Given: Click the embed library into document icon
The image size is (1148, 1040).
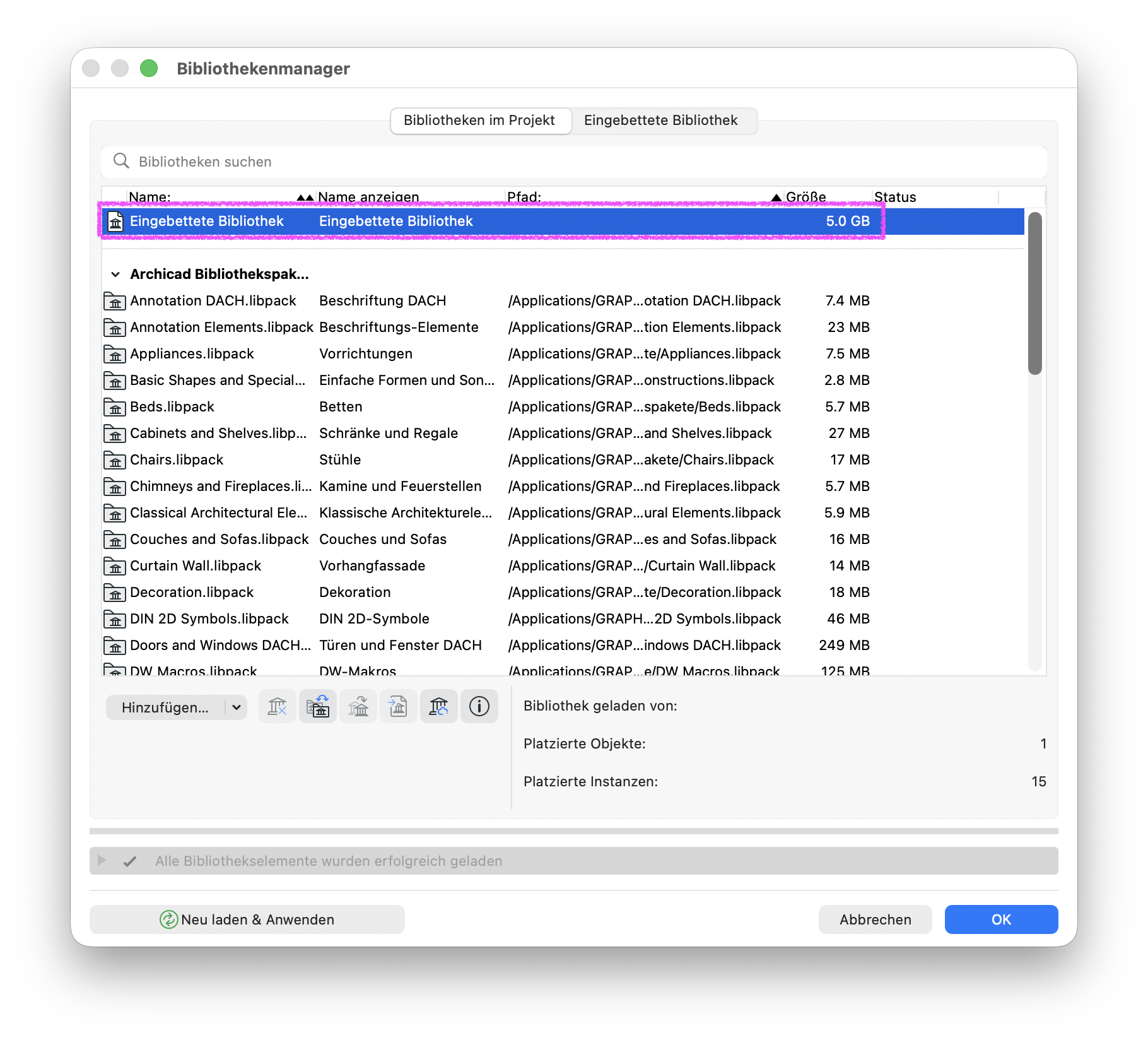Looking at the screenshot, I should [x=399, y=706].
